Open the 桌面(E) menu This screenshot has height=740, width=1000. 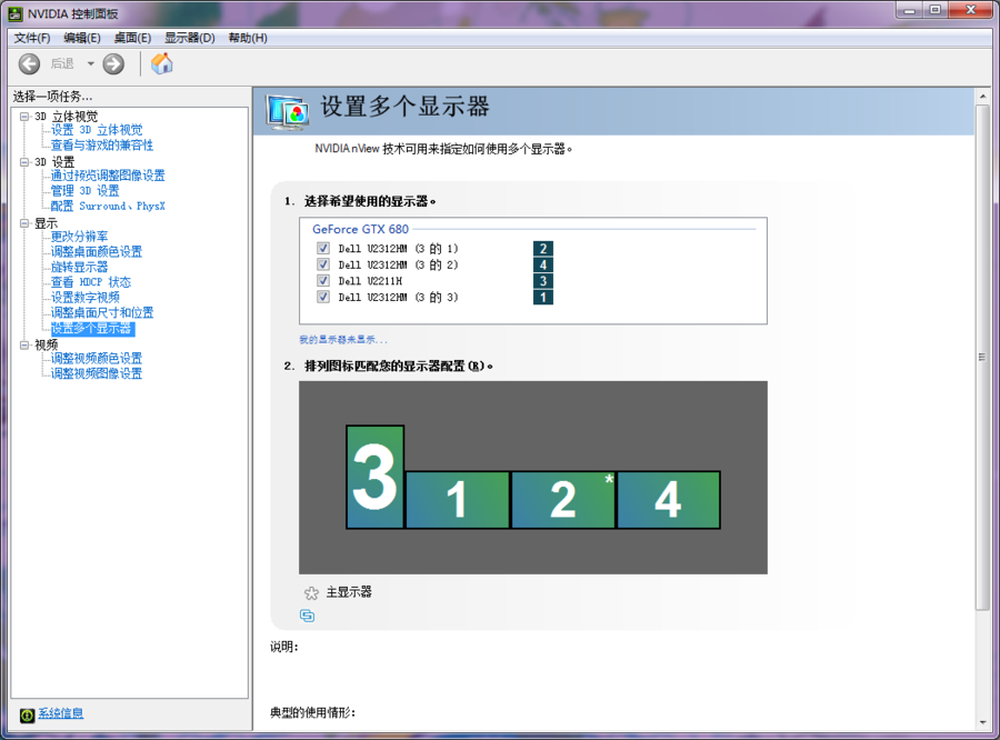click(x=133, y=38)
